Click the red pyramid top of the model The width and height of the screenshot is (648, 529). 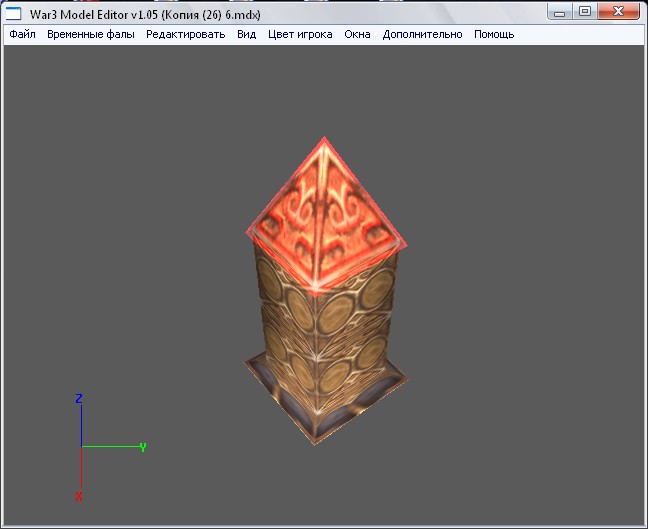(x=324, y=219)
